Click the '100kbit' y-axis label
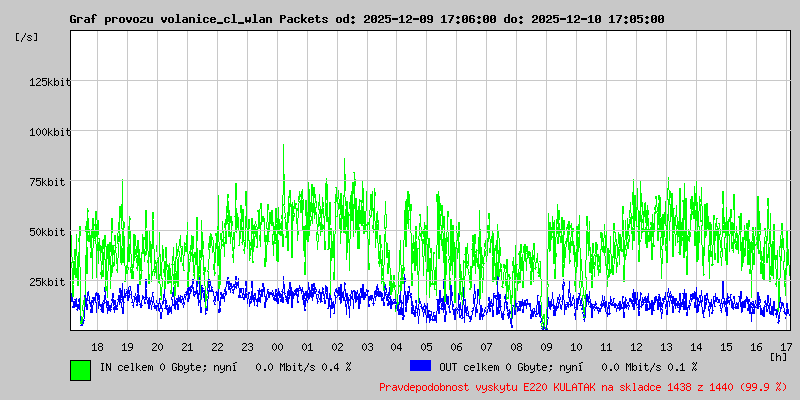Screen dimensions: 800x400 (49, 132)
